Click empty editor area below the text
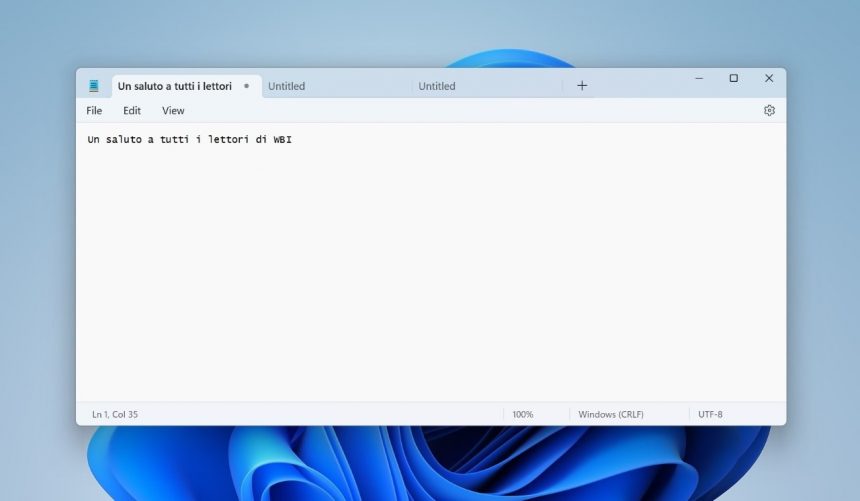Image resolution: width=860 pixels, height=501 pixels. (x=430, y=280)
